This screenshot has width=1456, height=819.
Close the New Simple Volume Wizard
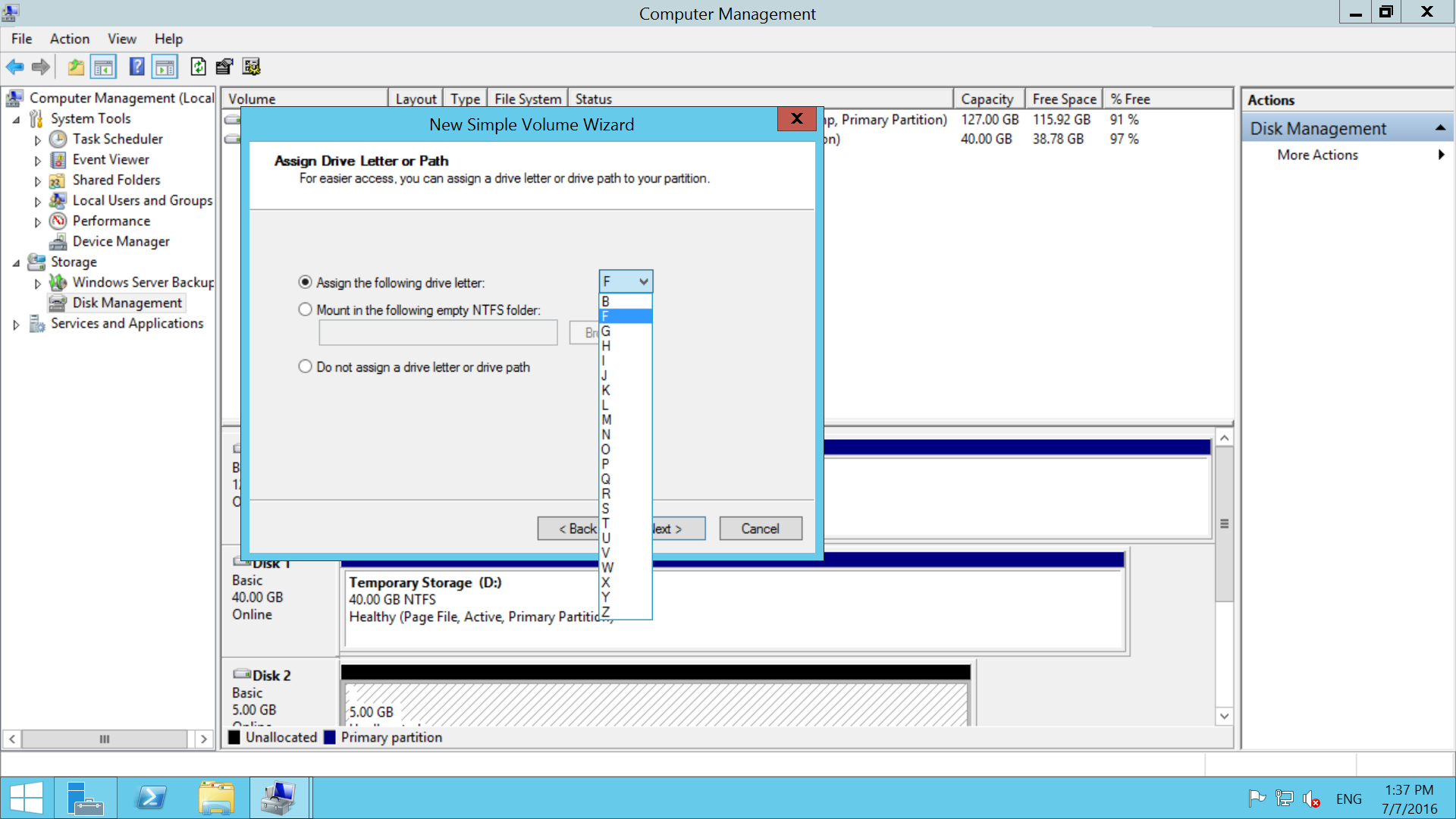click(x=796, y=119)
